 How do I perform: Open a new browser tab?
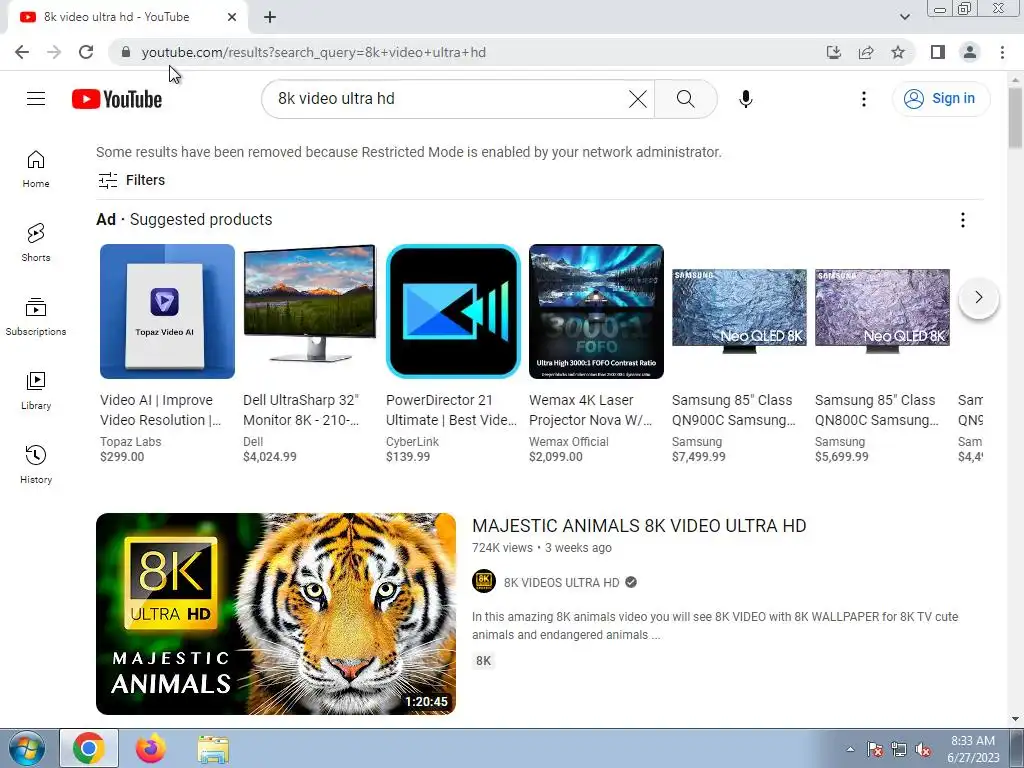pyautogui.click(x=270, y=17)
